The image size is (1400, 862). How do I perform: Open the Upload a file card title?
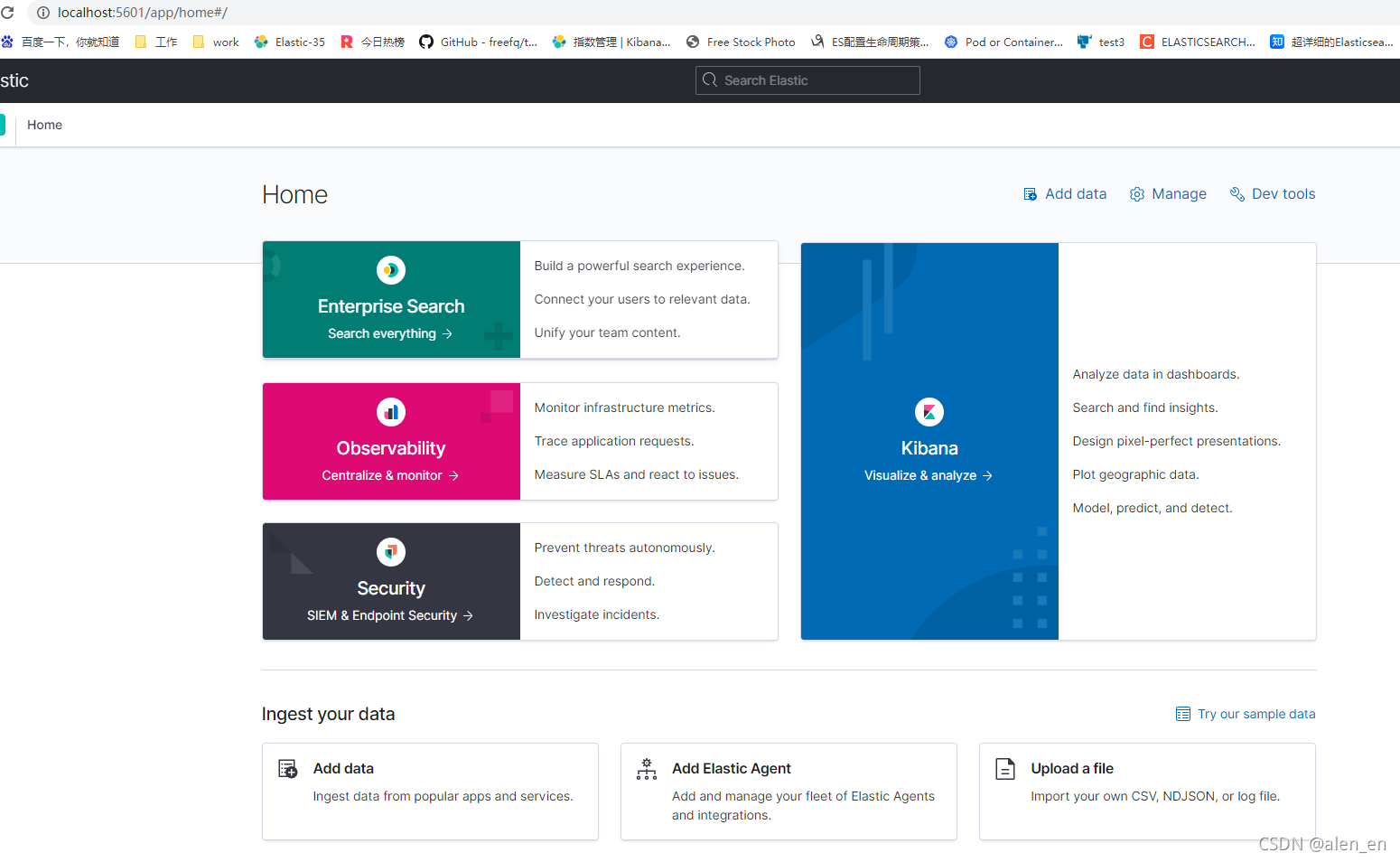[1072, 769]
